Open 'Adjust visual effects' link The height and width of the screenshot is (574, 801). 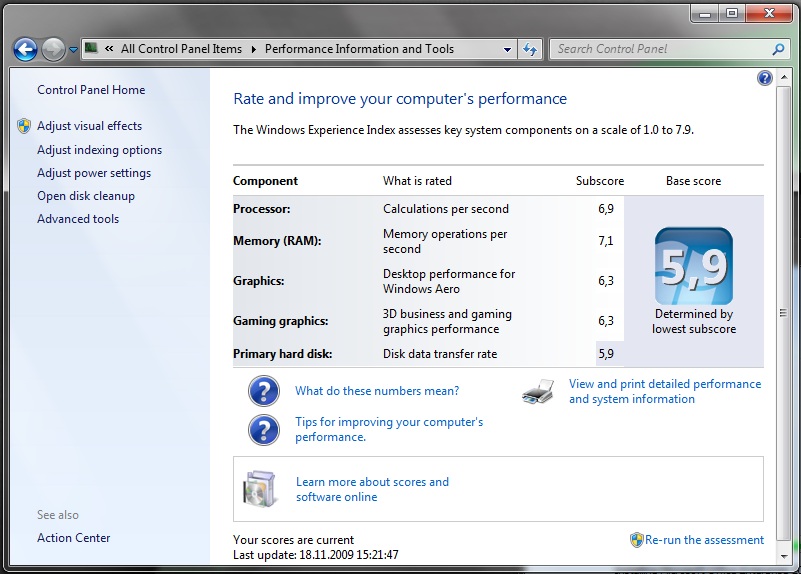click(89, 126)
